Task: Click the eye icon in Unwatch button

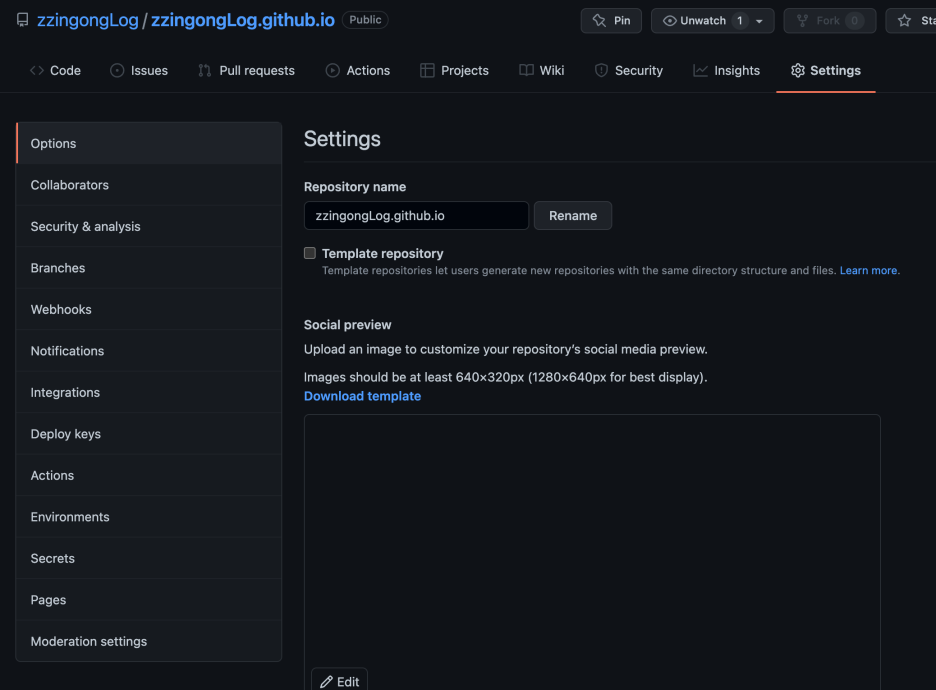Action: (670, 21)
